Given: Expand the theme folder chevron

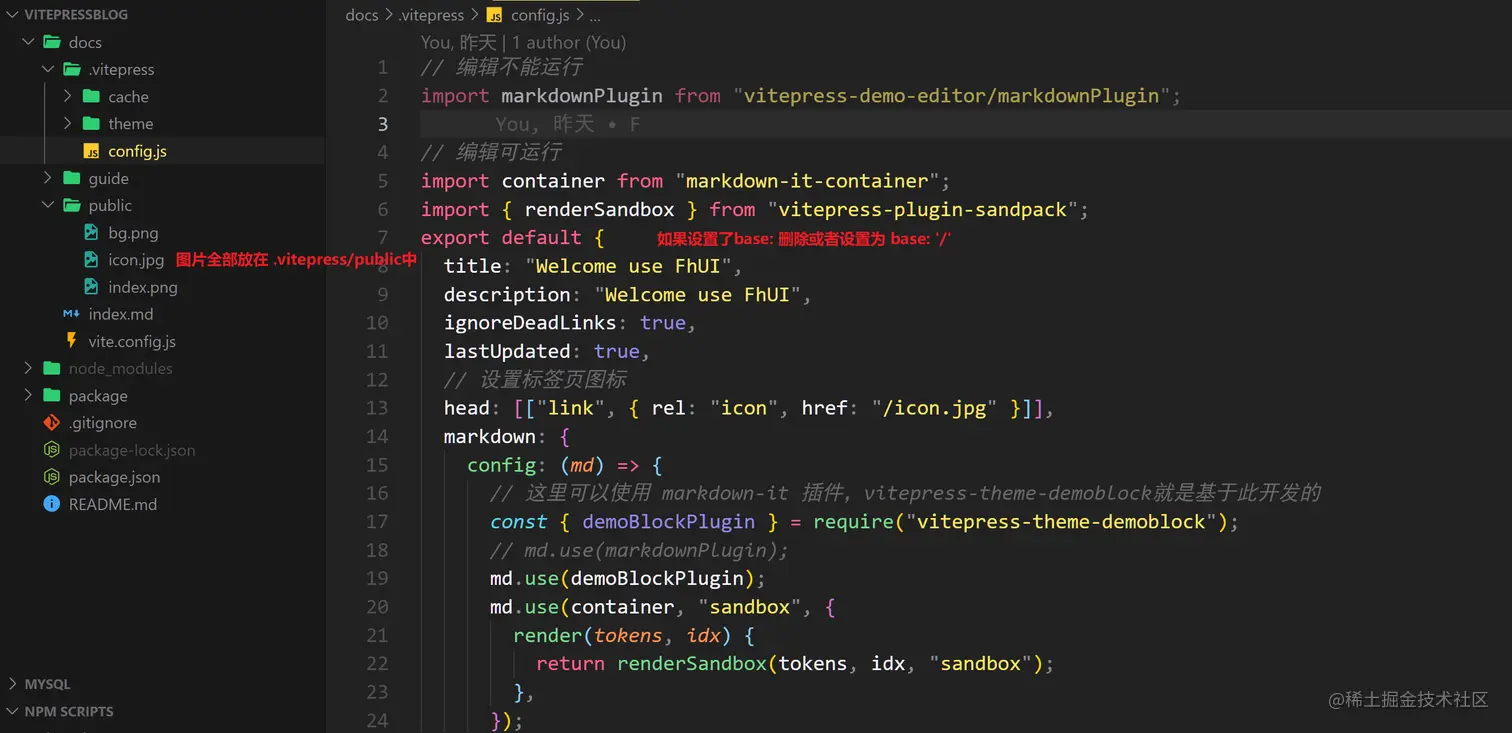Looking at the screenshot, I should click(x=67, y=123).
